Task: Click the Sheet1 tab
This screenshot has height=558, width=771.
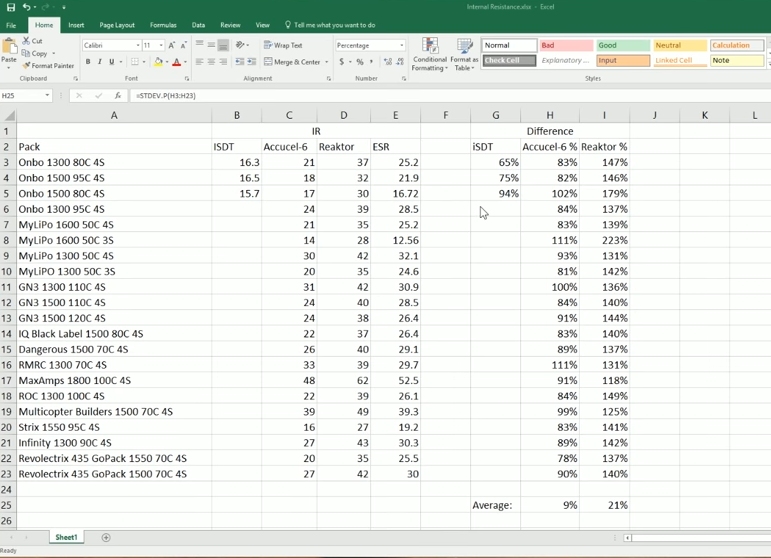Action: [x=66, y=537]
